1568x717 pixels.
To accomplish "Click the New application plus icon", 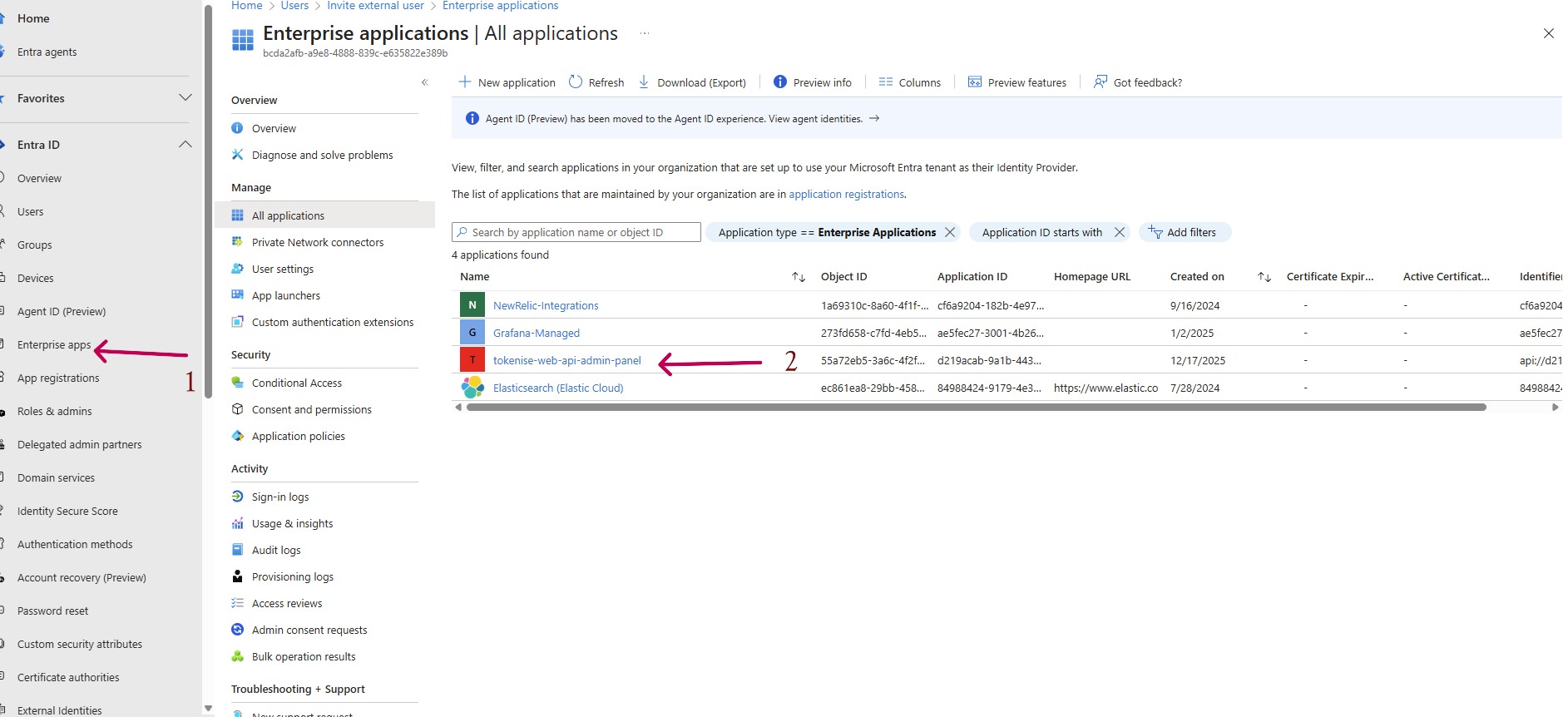I will pyautogui.click(x=465, y=82).
